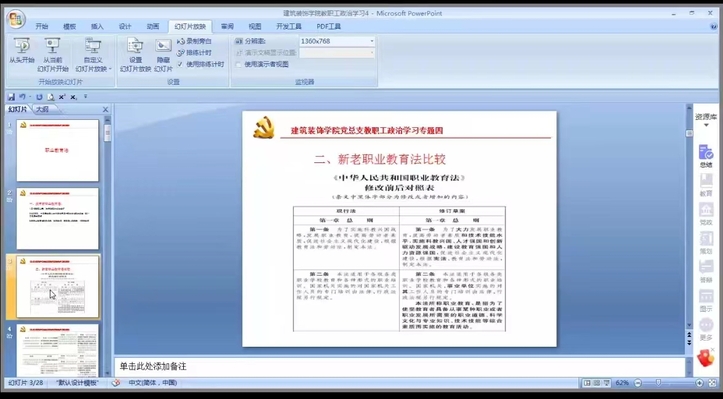This screenshot has height=399, width=723.
Task: Click the Office round button
Action: pyautogui.click(x=16, y=19)
